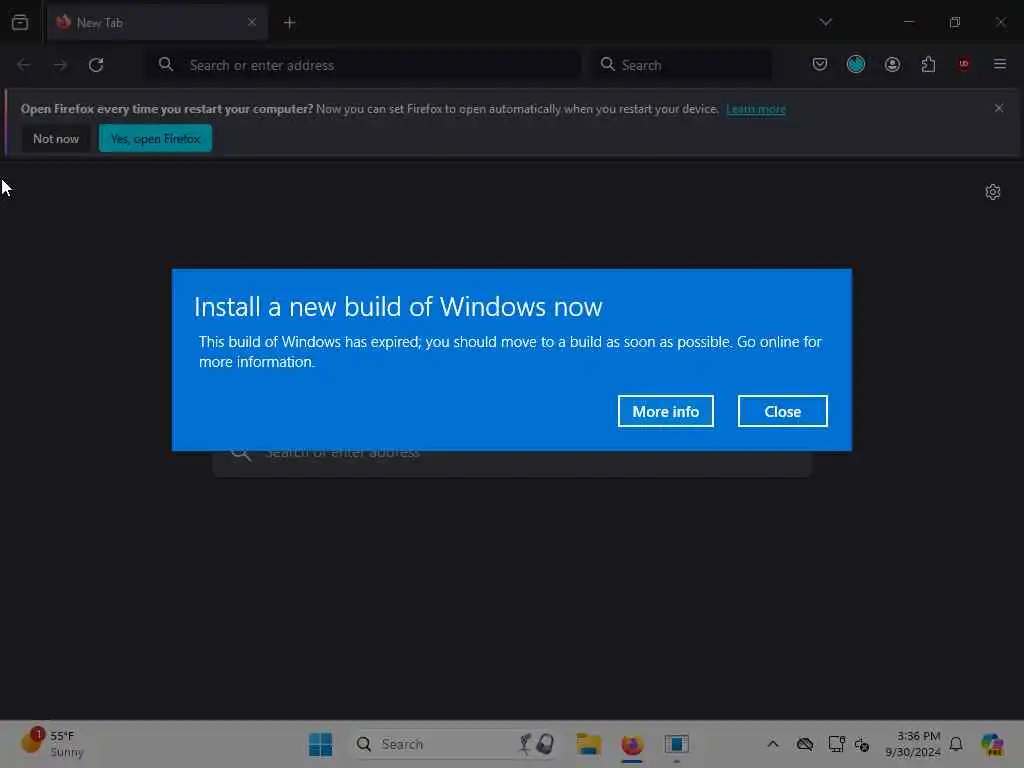The width and height of the screenshot is (1024, 768).
Task: Minimize the Firefox window
Action: pos(908,22)
